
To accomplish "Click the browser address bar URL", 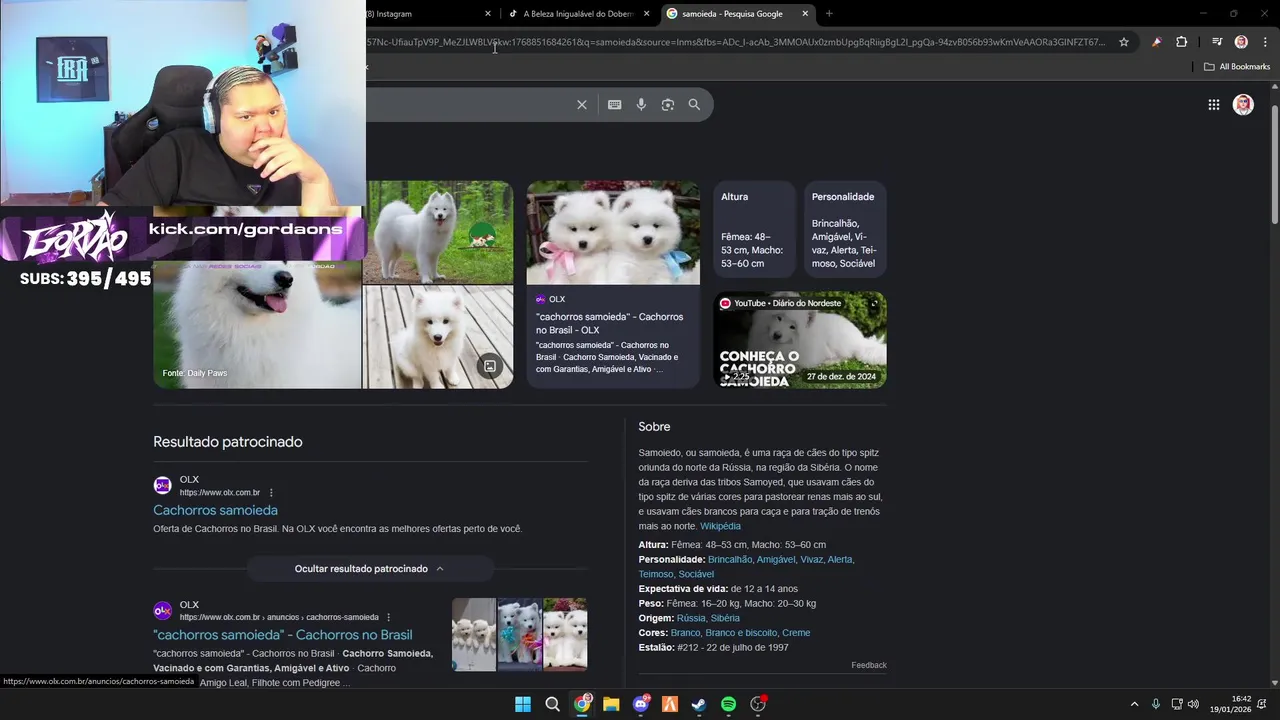I will tap(736, 42).
